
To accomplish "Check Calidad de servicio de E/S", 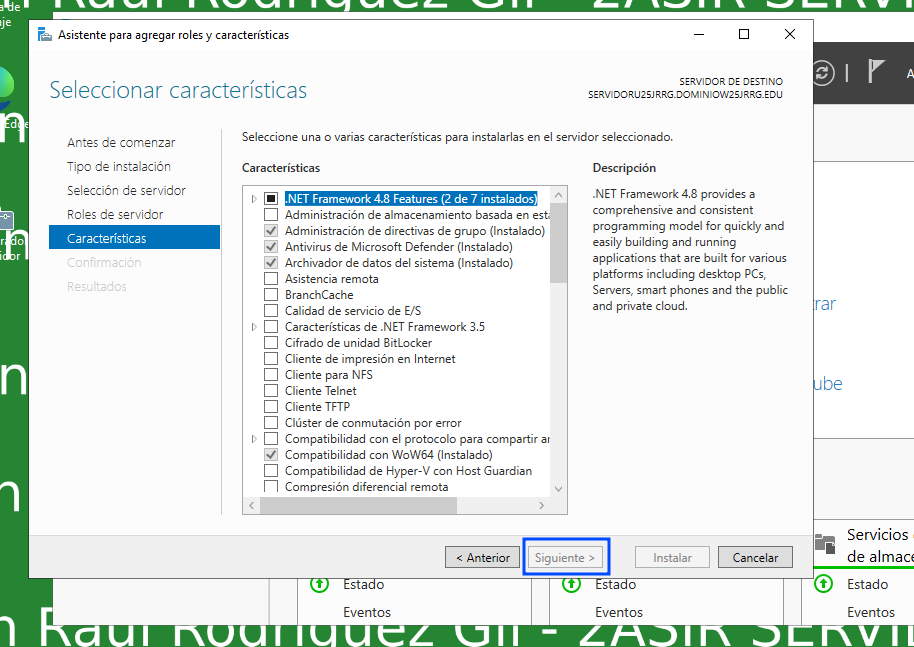I will (271, 311).
